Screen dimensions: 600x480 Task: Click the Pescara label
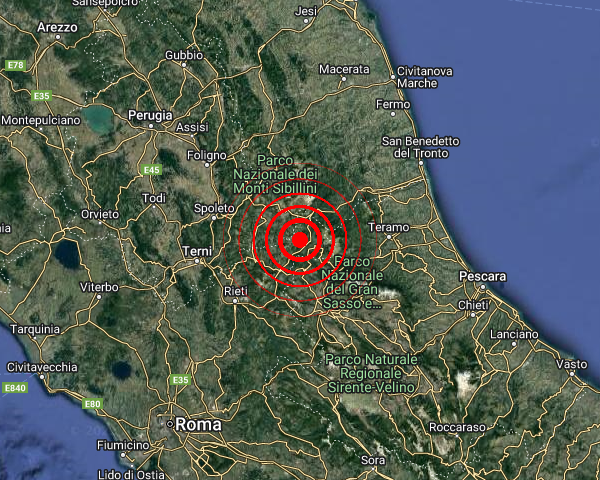point(483,276)
